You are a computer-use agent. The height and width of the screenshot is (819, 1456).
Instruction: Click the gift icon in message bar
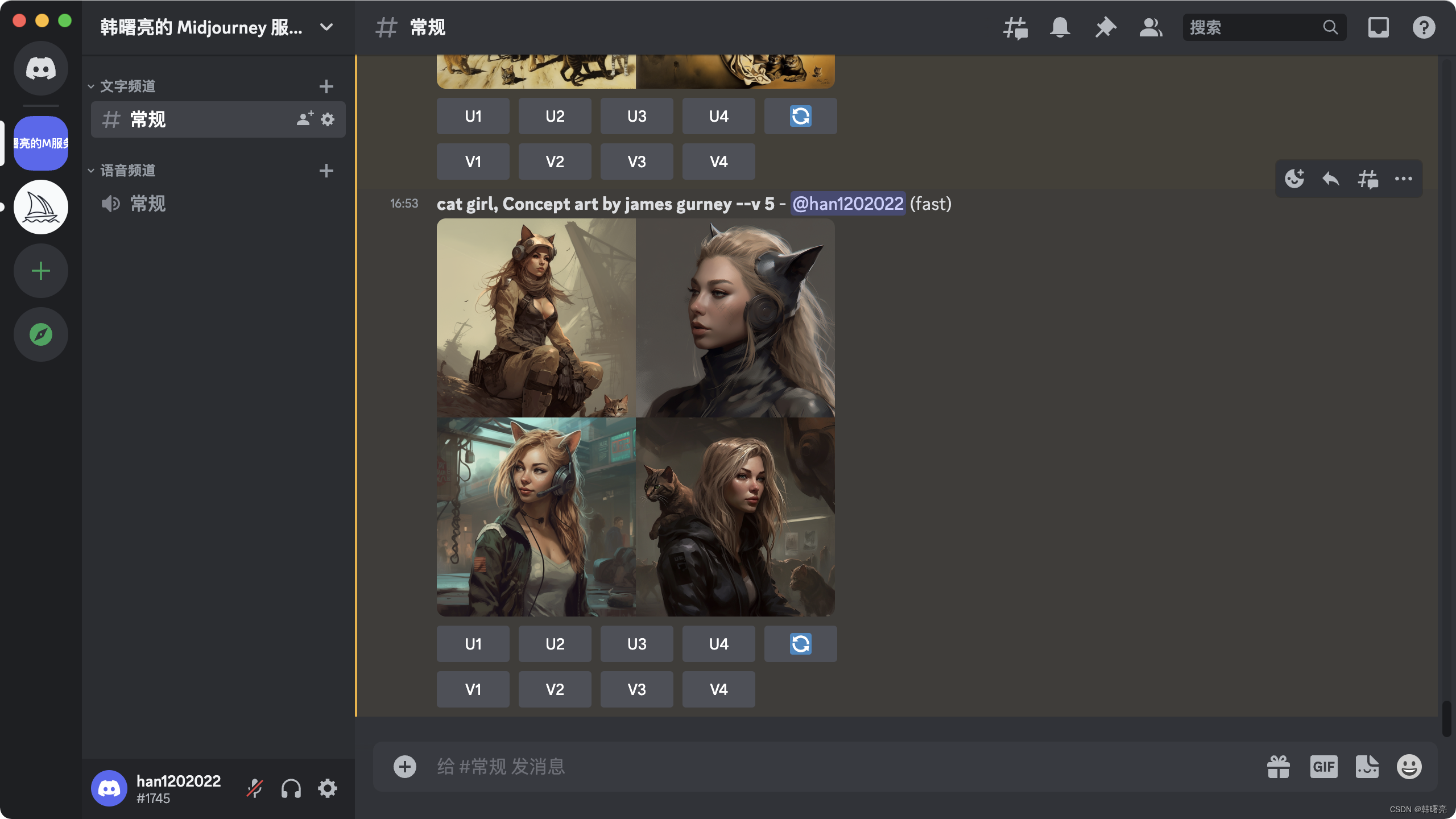[1278, 767]
